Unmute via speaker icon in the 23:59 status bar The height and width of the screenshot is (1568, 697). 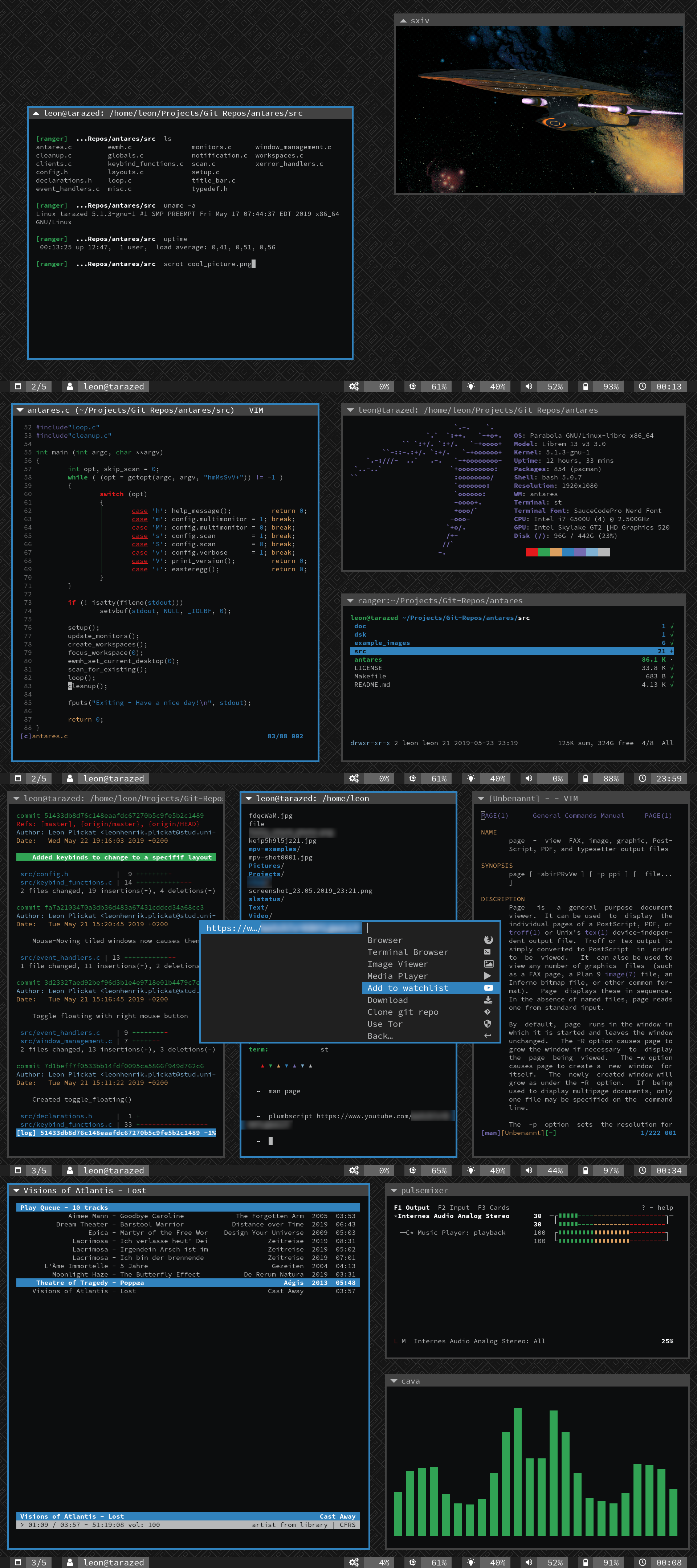(x=529, y=779)
